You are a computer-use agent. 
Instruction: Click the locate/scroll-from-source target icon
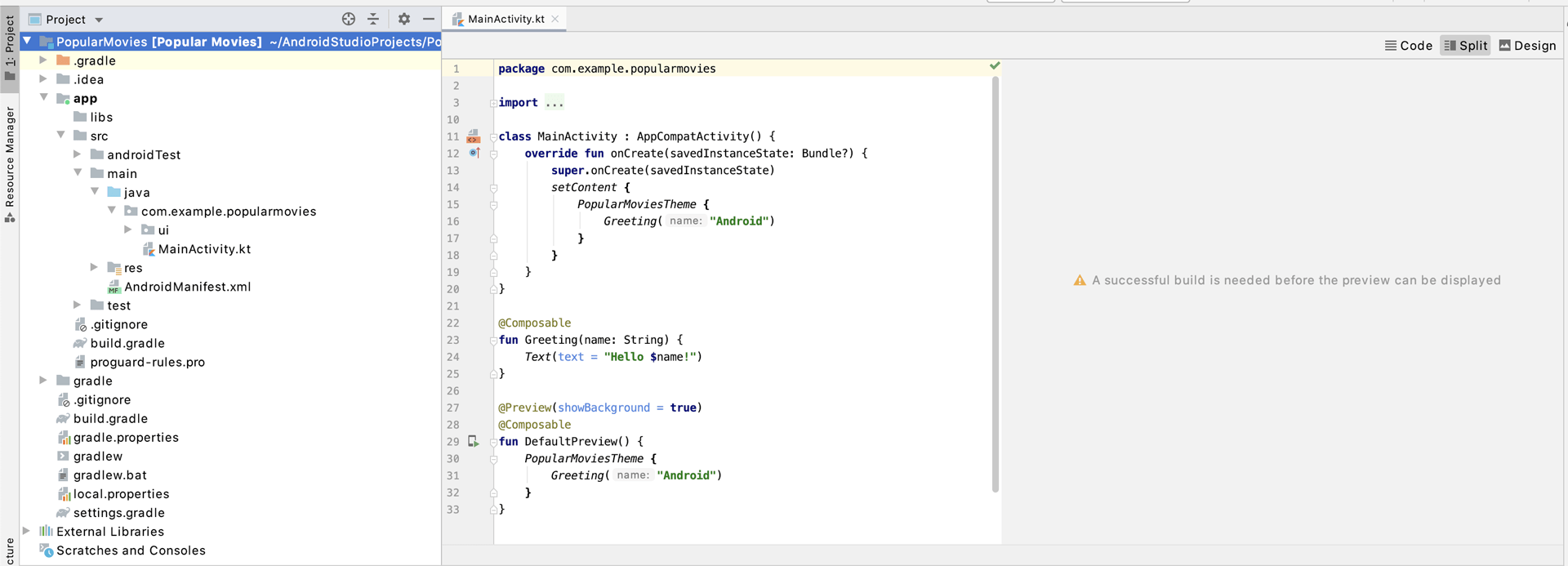click(x=349, y=19)
